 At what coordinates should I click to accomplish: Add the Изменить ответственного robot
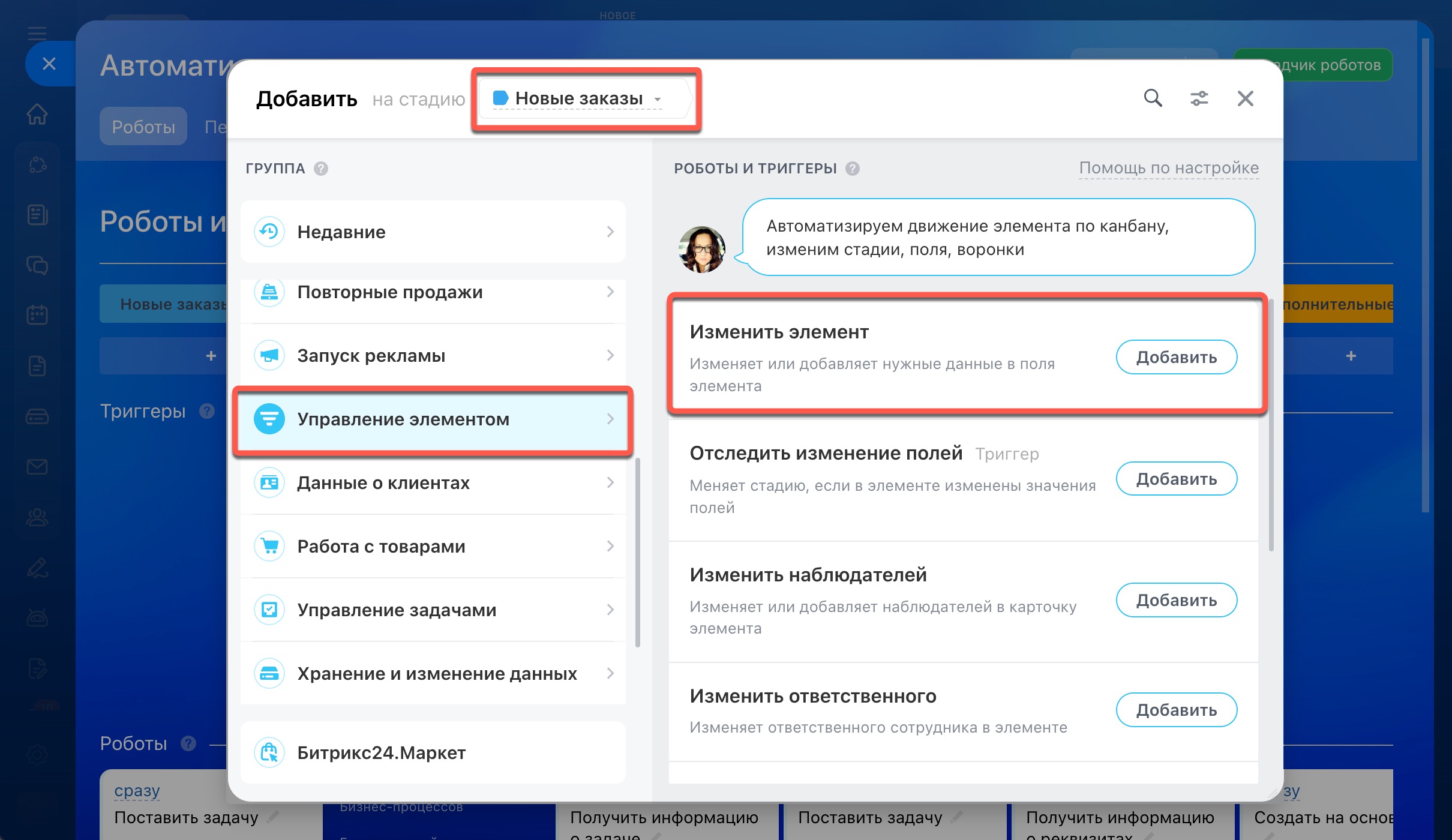point(1176,710)
